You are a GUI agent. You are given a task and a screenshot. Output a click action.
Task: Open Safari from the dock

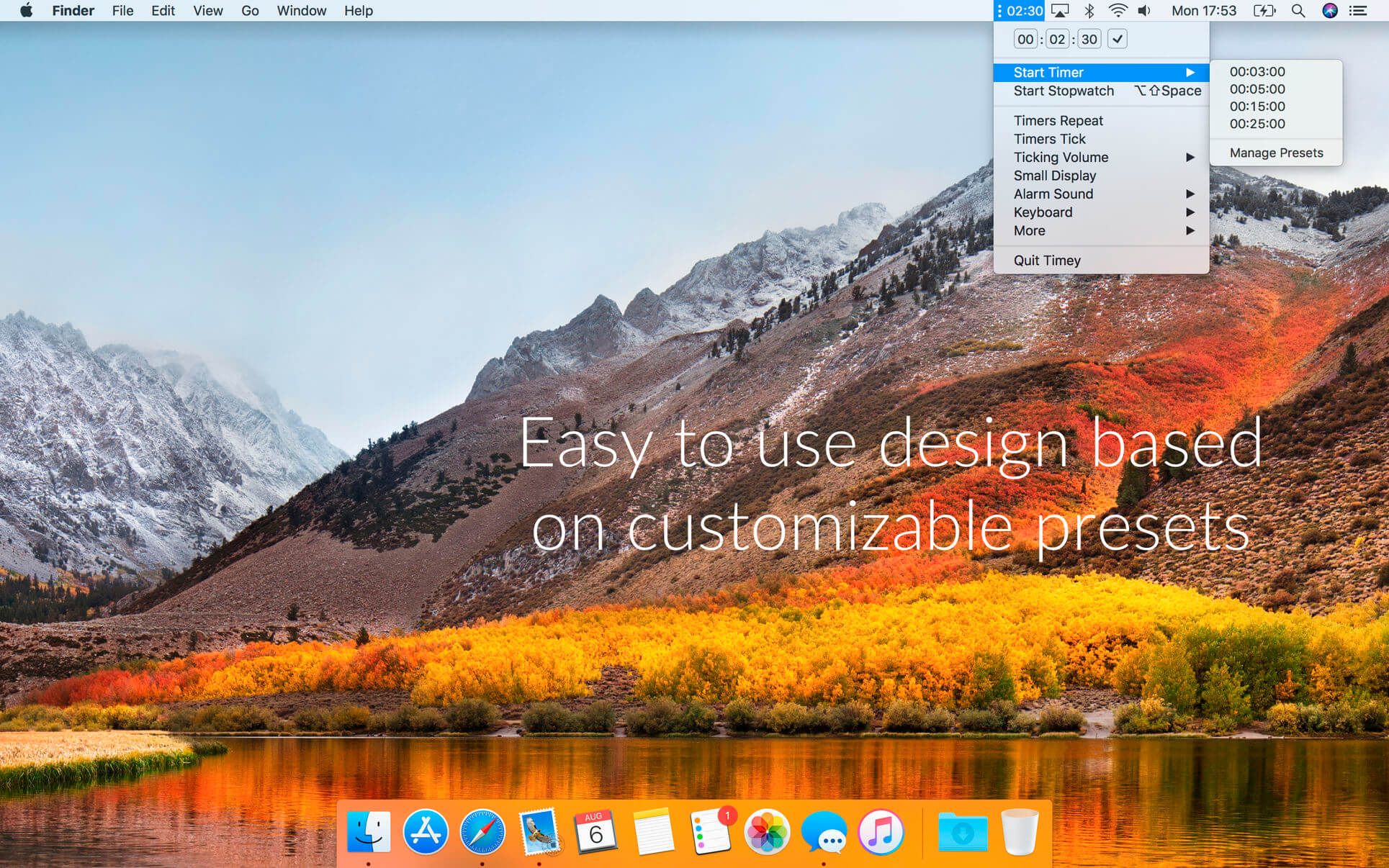[482, 832]
